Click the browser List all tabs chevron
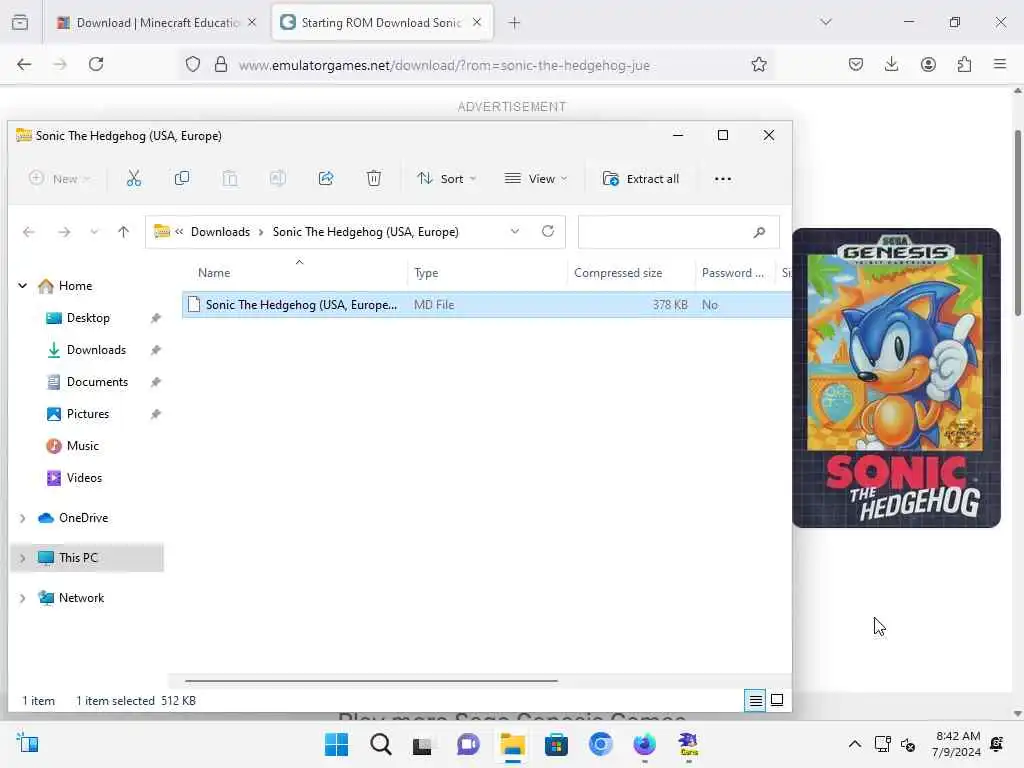 point(826,22)
